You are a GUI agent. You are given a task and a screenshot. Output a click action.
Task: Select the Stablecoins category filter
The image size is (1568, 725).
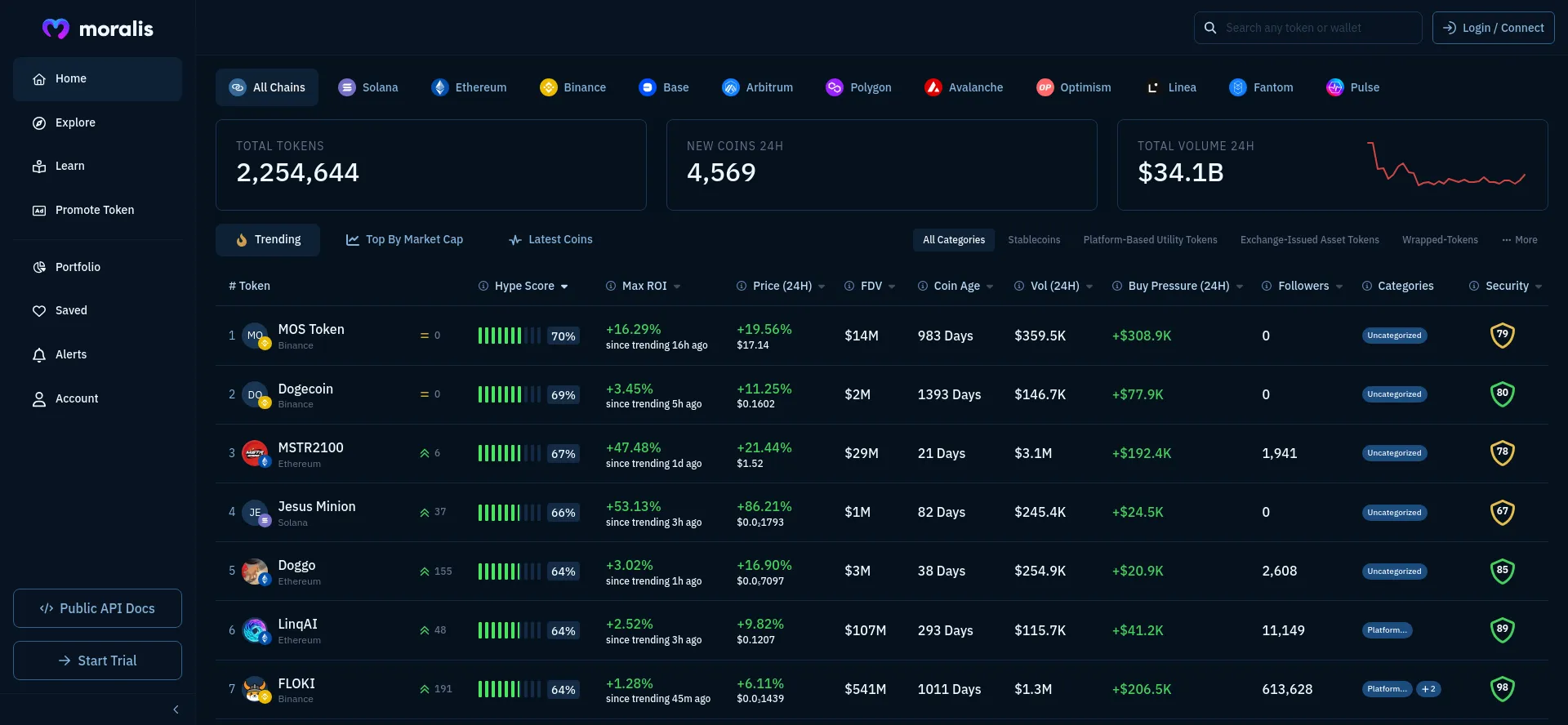pyautogui.click(x=1034, y=240)
